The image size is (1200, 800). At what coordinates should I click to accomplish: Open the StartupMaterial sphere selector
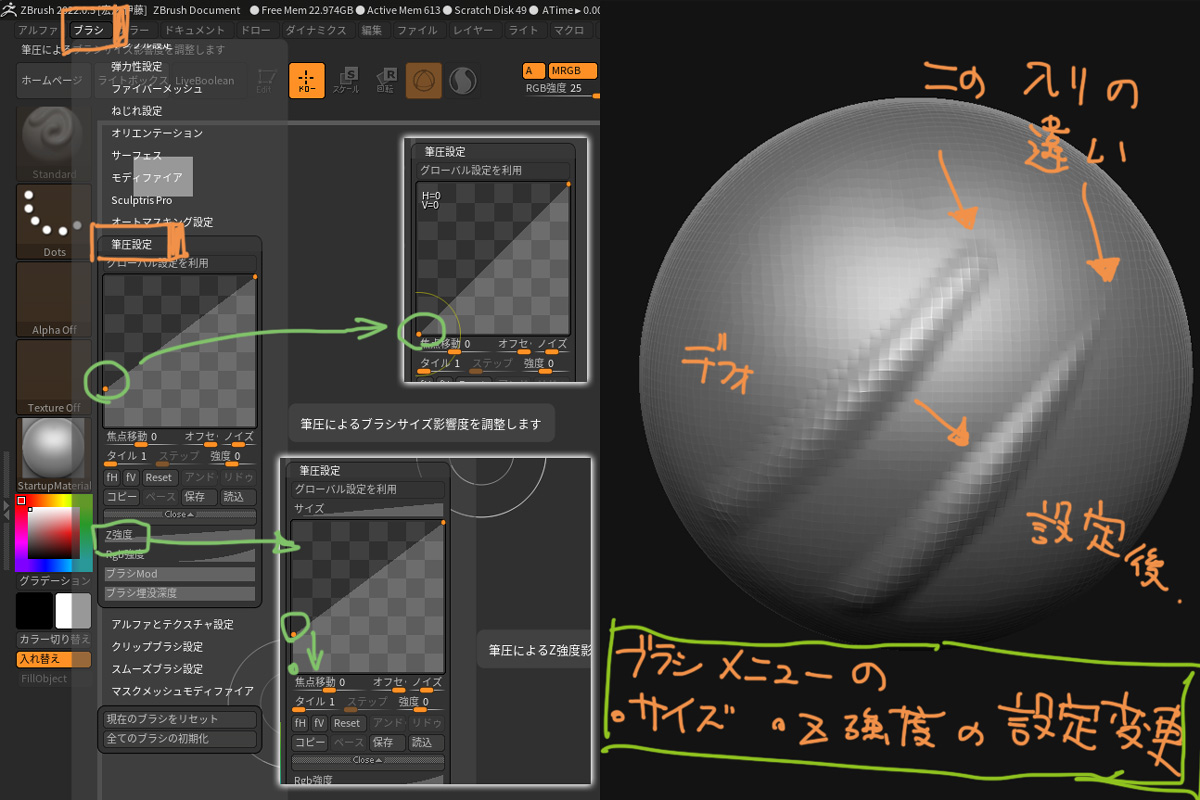[x=54, y=456]
